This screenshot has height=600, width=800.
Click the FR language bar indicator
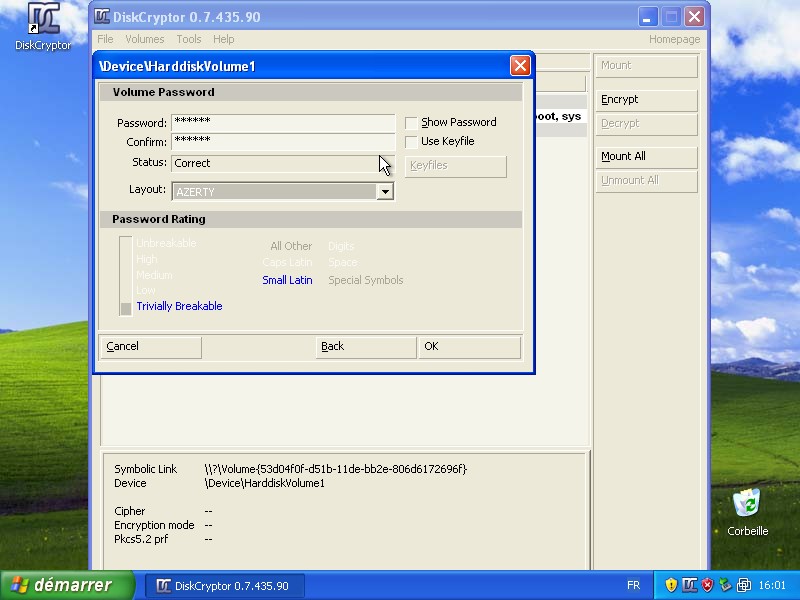(x=633, y=585)
